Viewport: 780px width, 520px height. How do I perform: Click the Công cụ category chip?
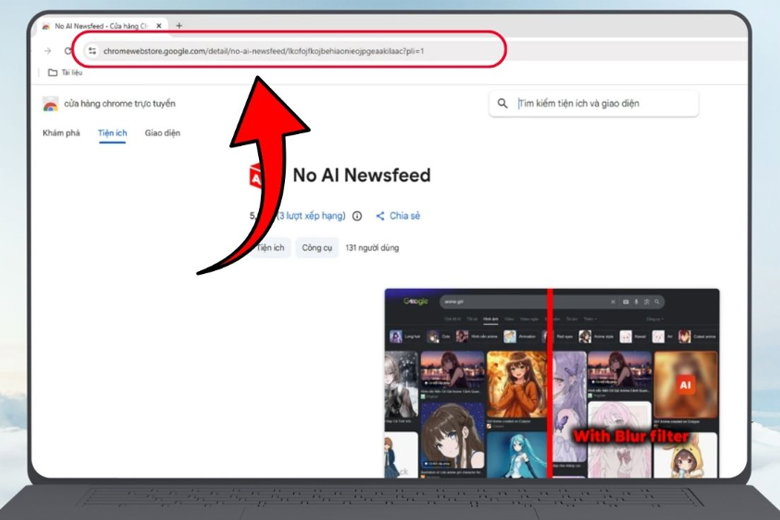[x=317, y=247]
